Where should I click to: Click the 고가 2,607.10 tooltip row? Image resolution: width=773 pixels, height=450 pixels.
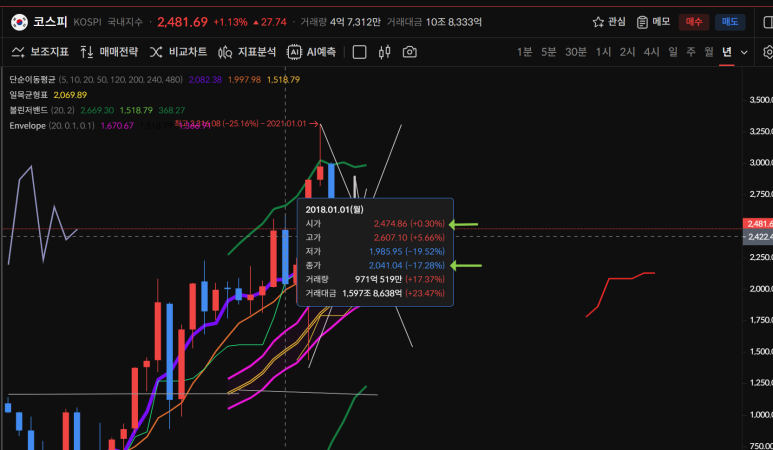[x=375, y=238]
